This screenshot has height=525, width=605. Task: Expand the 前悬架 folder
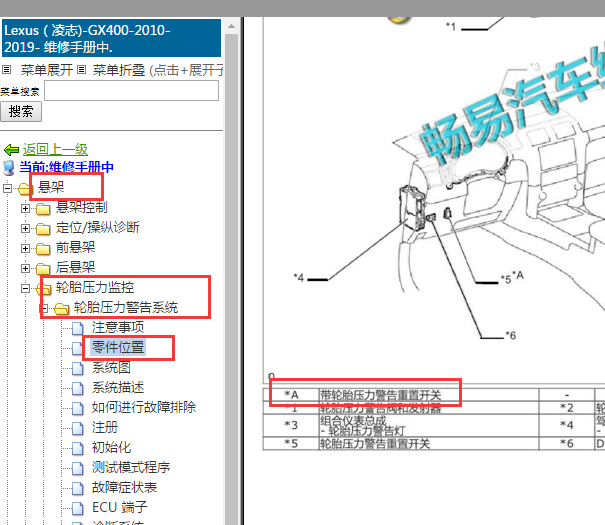click(x=25, y=248)
